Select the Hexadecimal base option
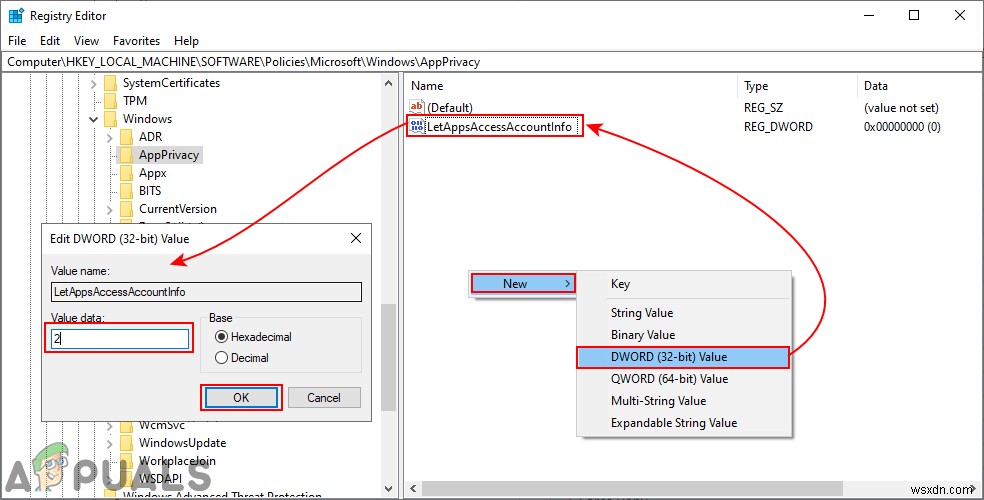The height and width of the screenshot is (500, 984). (221, 337)
